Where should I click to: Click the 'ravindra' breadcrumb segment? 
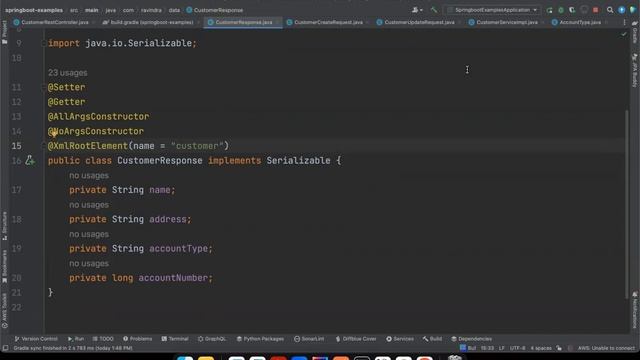pyautogui.click(x=151, y=10)
